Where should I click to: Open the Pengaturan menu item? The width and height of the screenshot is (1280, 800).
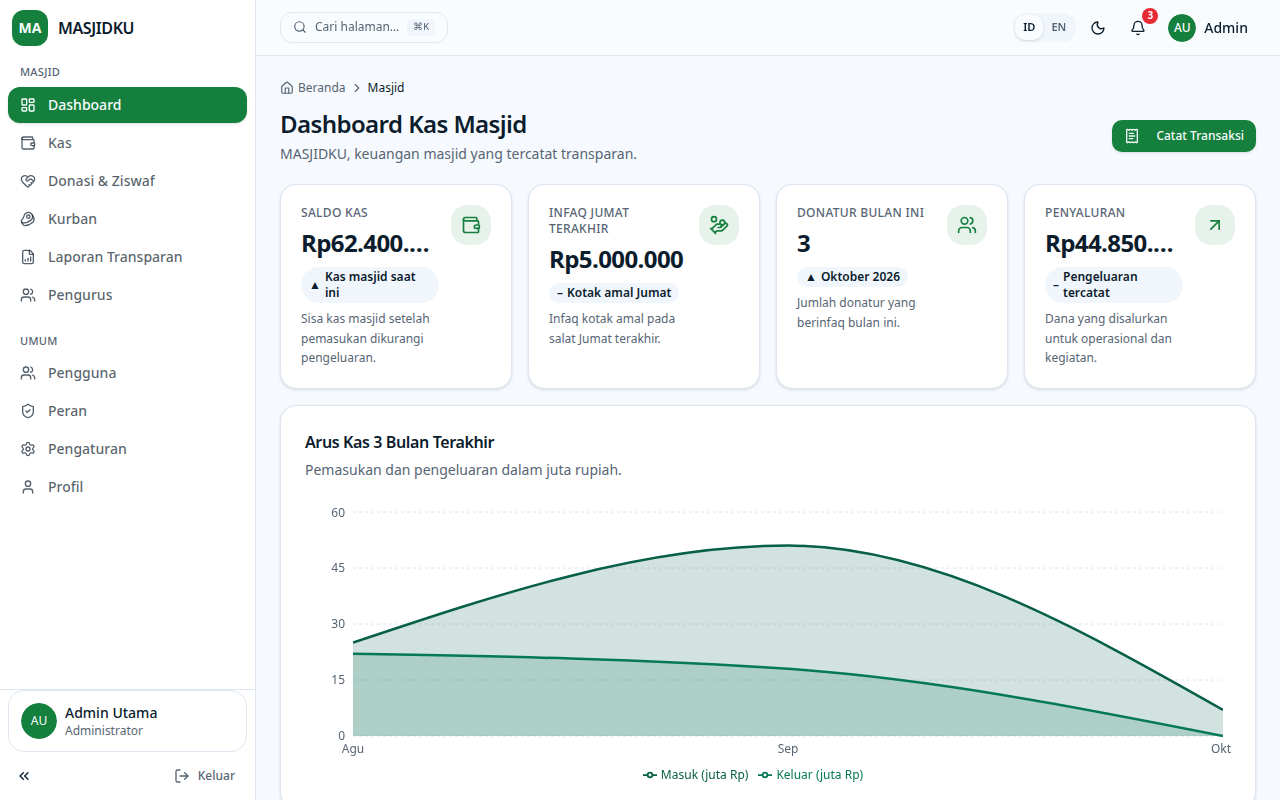127,449
